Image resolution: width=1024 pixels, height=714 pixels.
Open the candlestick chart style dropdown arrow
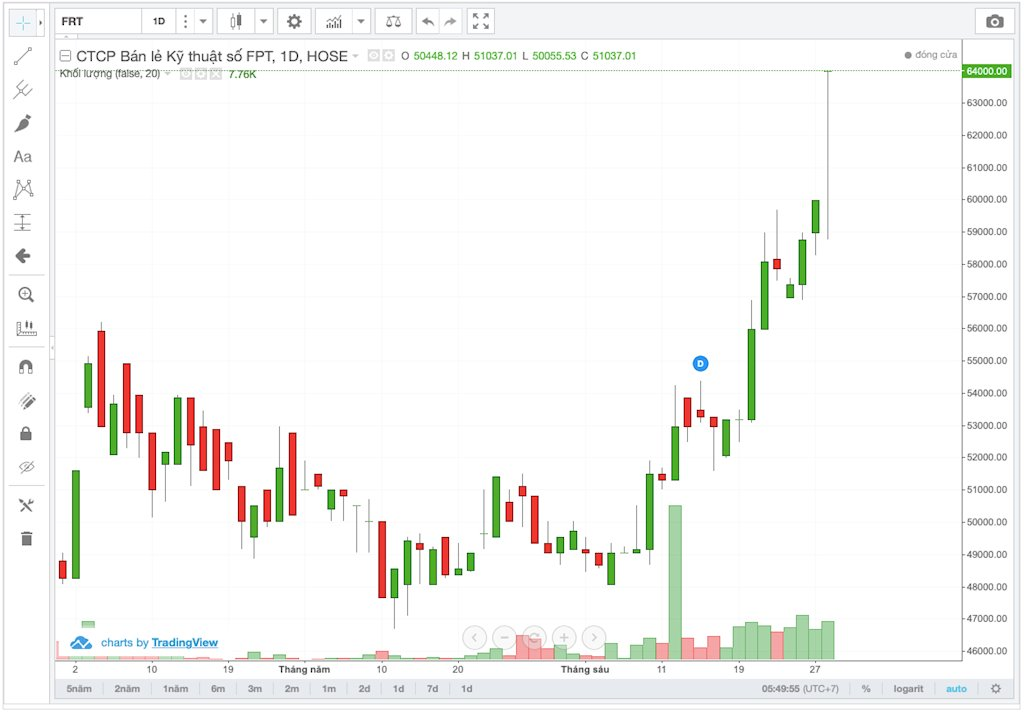coord(263,21)
